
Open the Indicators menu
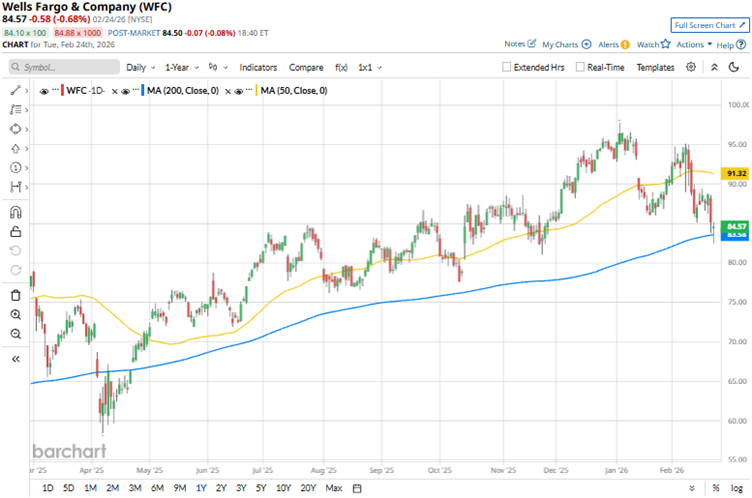point(258,67)
